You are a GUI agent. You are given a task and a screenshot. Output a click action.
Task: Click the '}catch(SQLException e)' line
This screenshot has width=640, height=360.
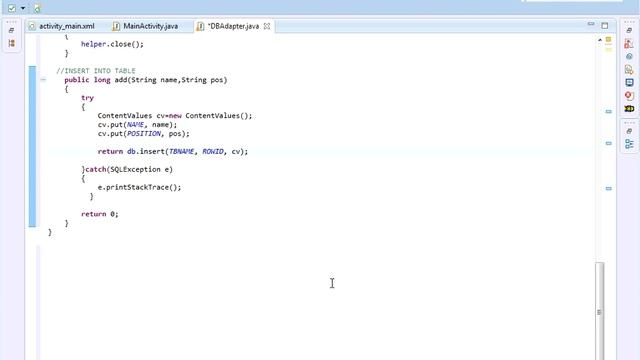pyautogui.click(x=127, y=169)
